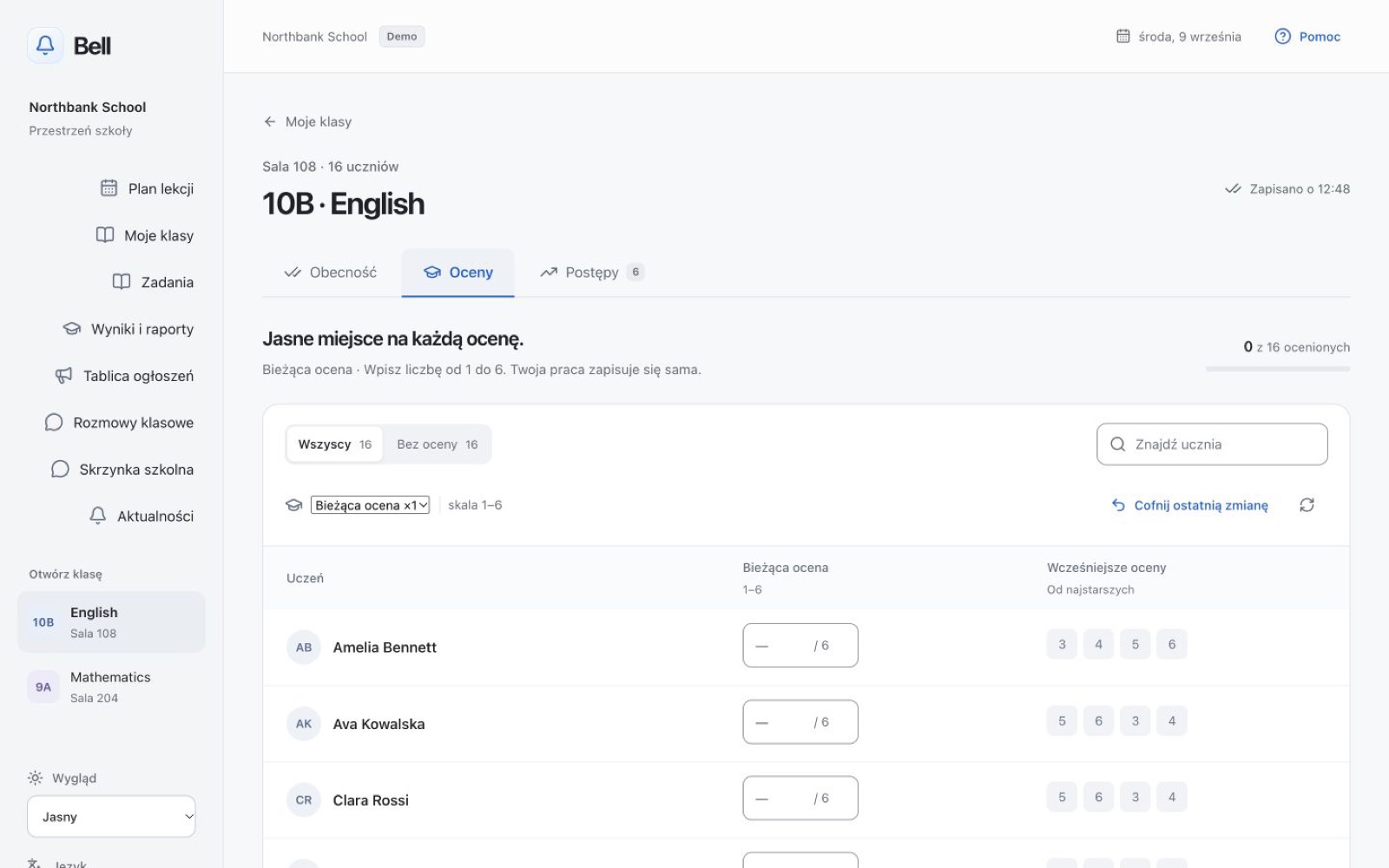This screenshot has width=1389, height=868.
Task: Click the grading progress bar
Action: pyautogui.click(x=1278, y=369)
